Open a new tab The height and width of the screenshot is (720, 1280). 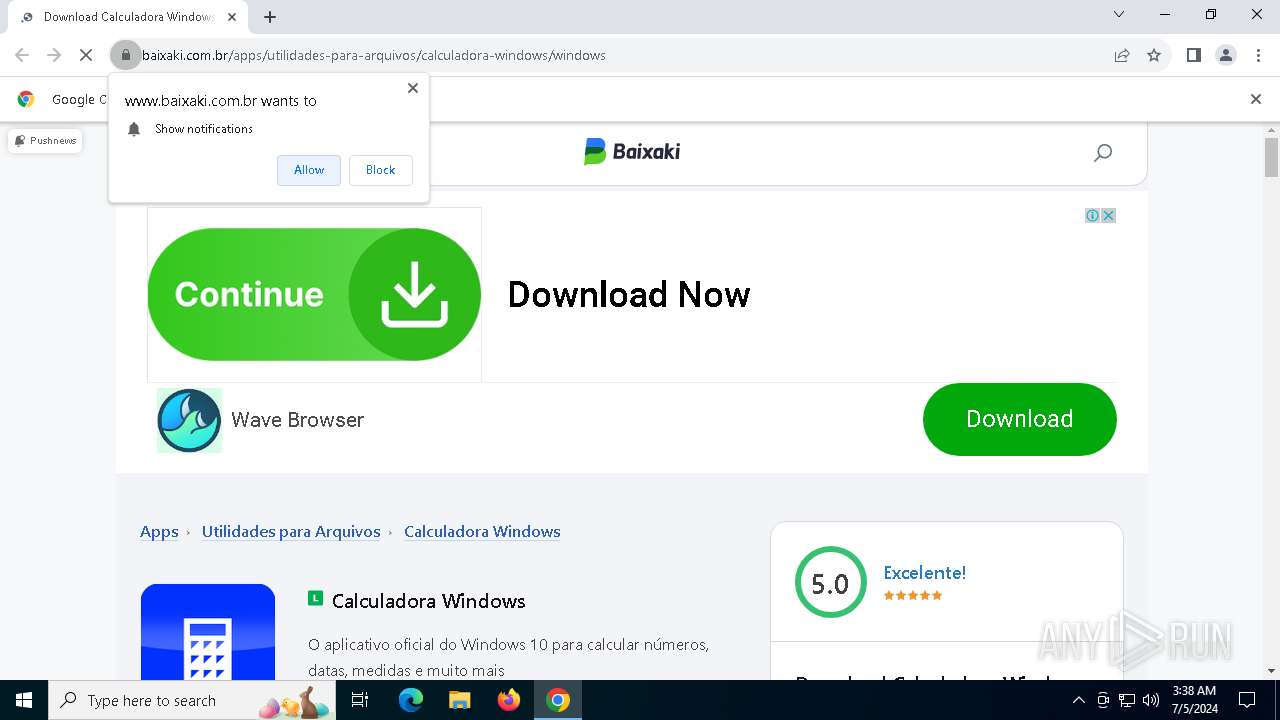pos(270,17)
